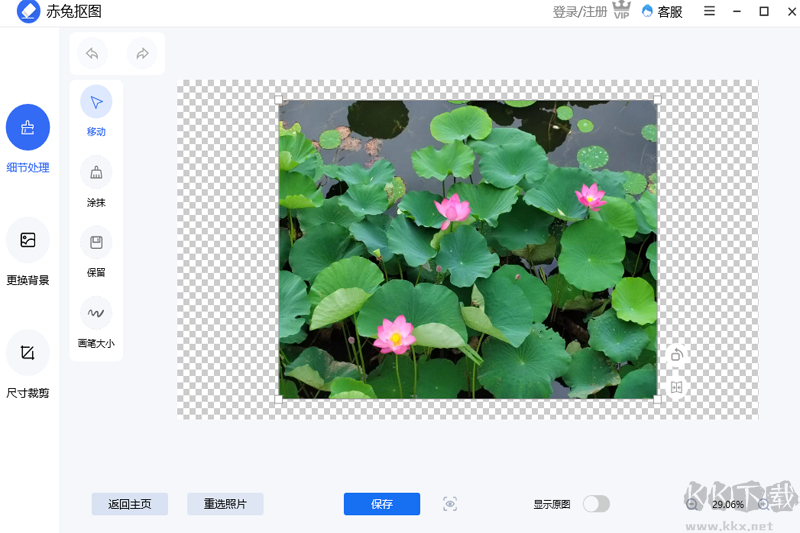Open the Detail Processing (细节处理) tab

click(x=28, y=127)
